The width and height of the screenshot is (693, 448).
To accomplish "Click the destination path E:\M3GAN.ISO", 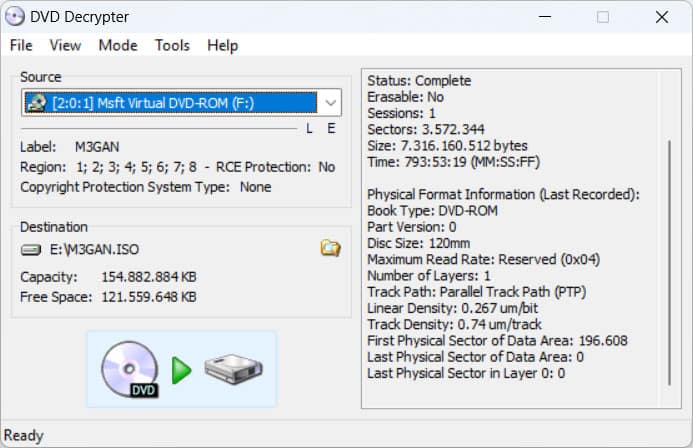I will pos(94,250).
